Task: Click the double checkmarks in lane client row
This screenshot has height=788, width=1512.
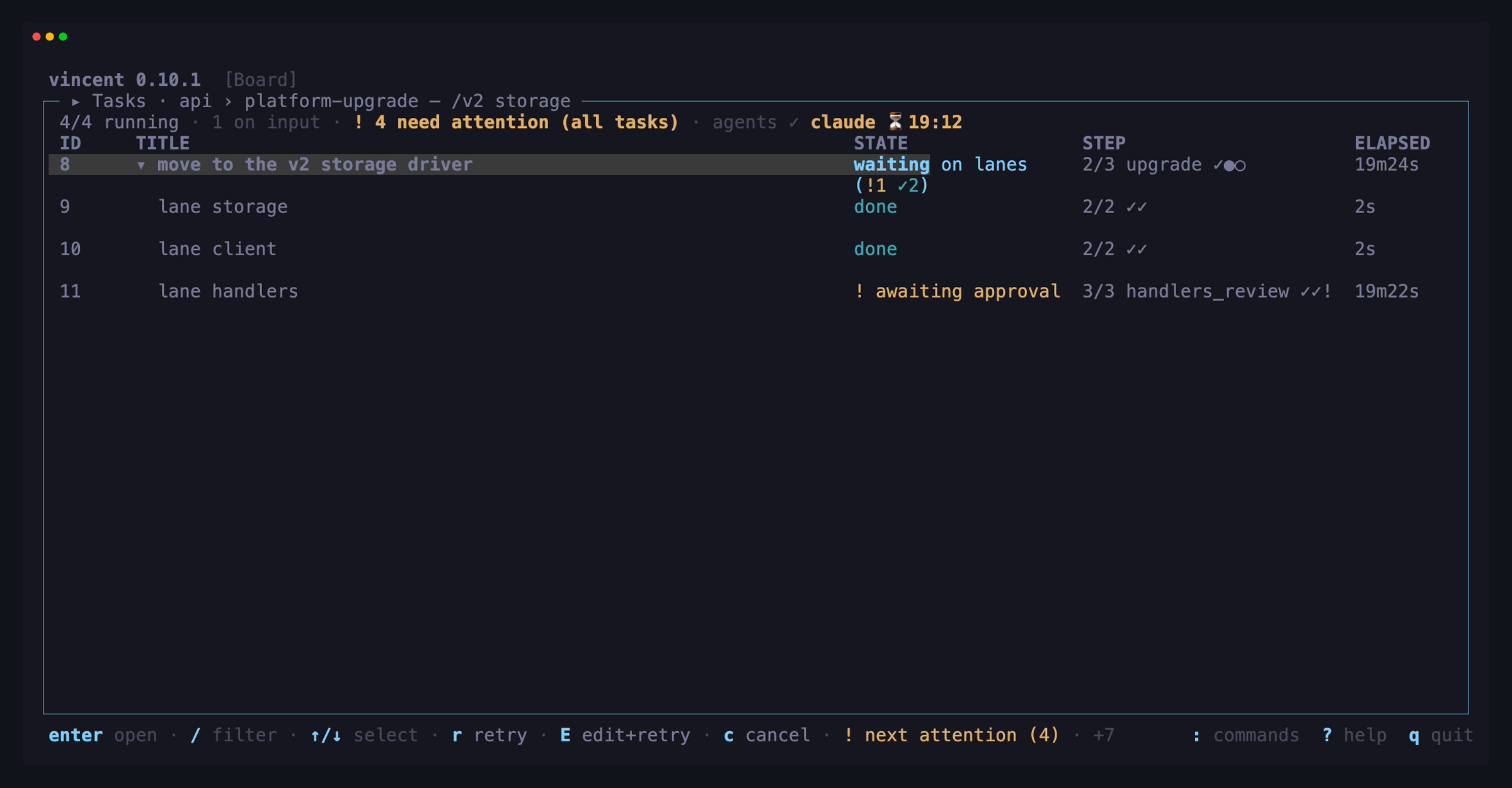Action: 1137,249
